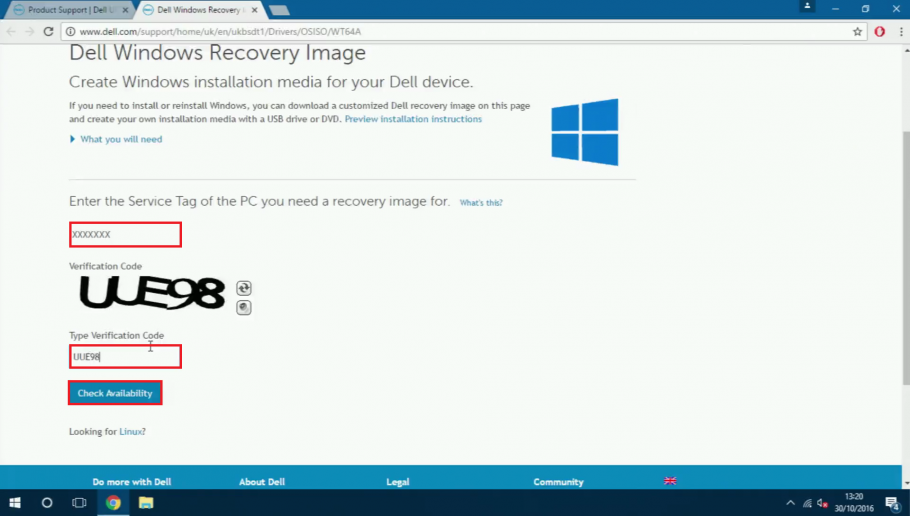Screen dimensions: 910x516
Task: Open the About Dell footer heading
Action: 262,482
